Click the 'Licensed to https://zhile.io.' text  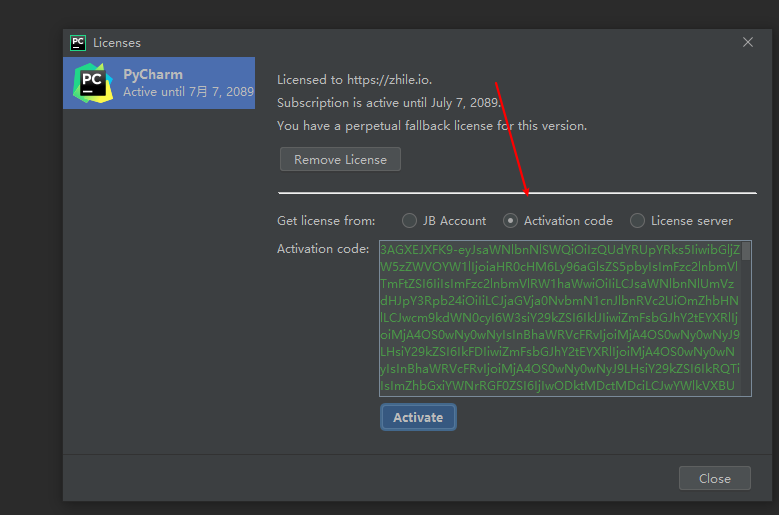pyautogui.click(x=354, y=79)
